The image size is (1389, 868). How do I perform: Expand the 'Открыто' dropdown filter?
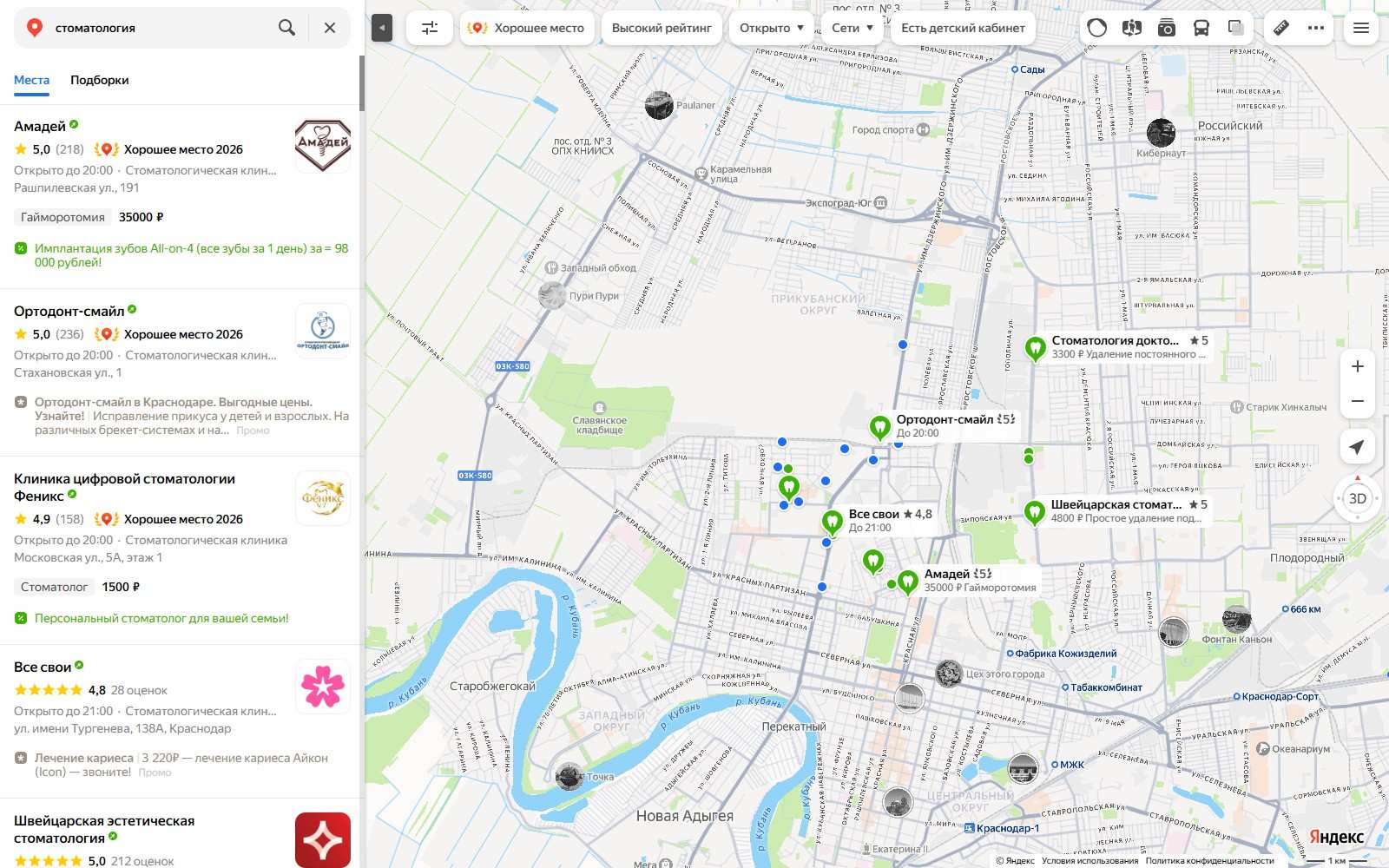(772, 28)
